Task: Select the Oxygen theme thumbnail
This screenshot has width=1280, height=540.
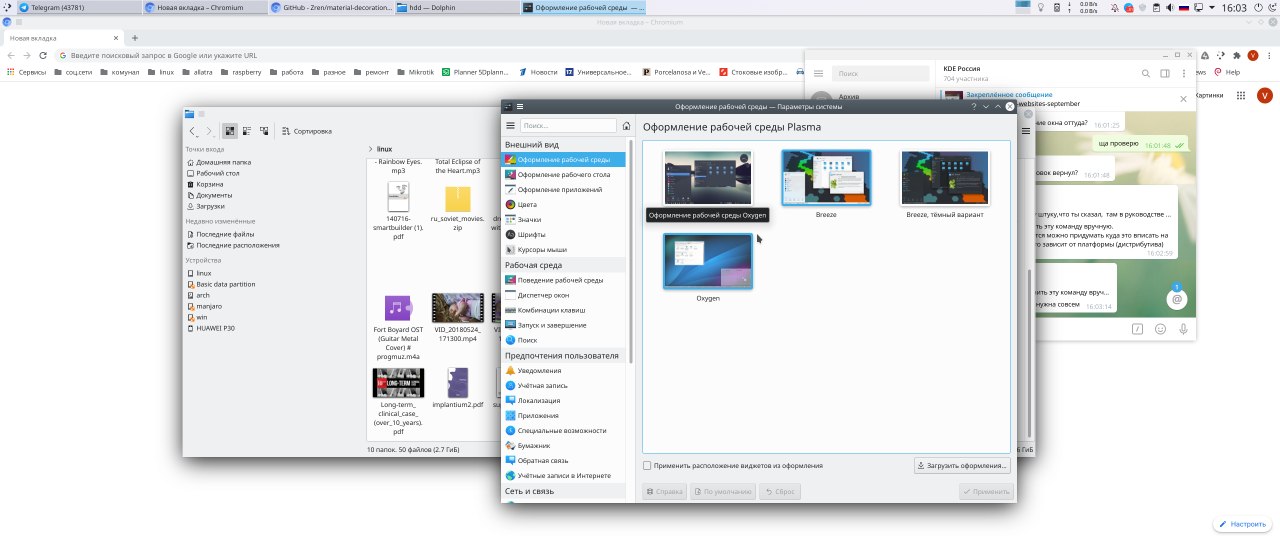Action: pos(708,261)
